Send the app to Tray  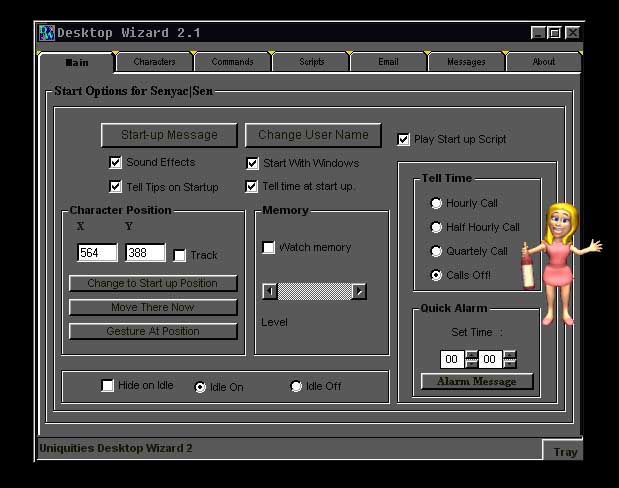click(x=565, y=451)
